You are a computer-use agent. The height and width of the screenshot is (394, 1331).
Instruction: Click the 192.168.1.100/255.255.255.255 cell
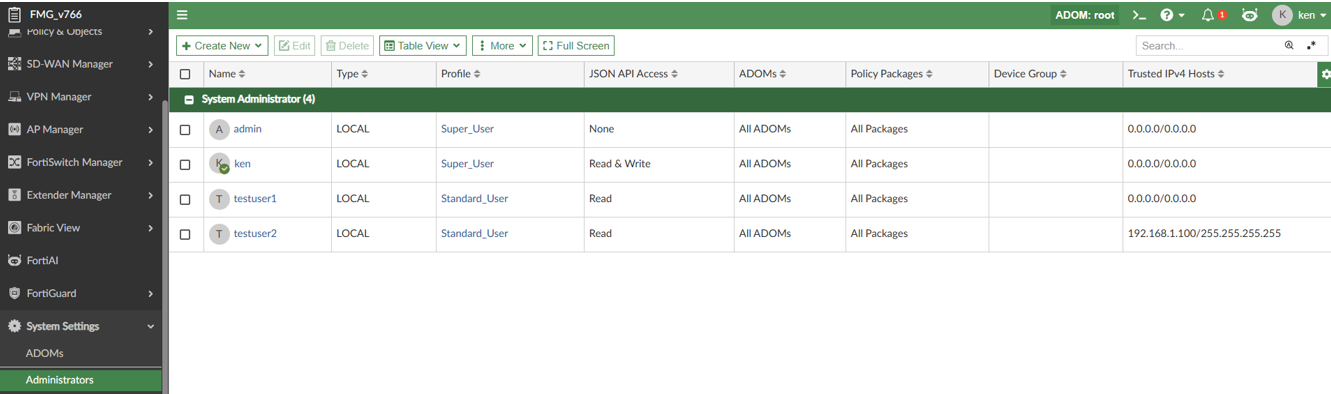click(x=1204, y=234)
